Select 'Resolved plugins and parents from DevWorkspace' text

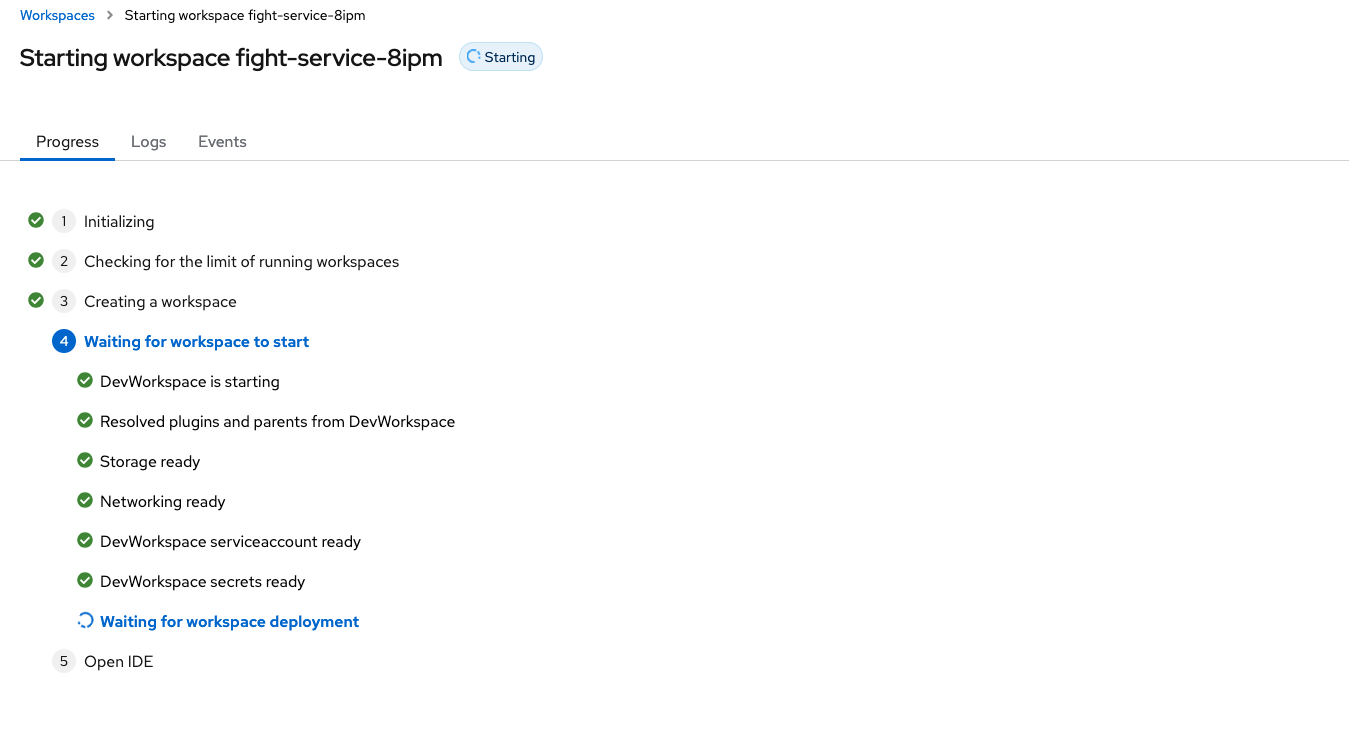277,422
